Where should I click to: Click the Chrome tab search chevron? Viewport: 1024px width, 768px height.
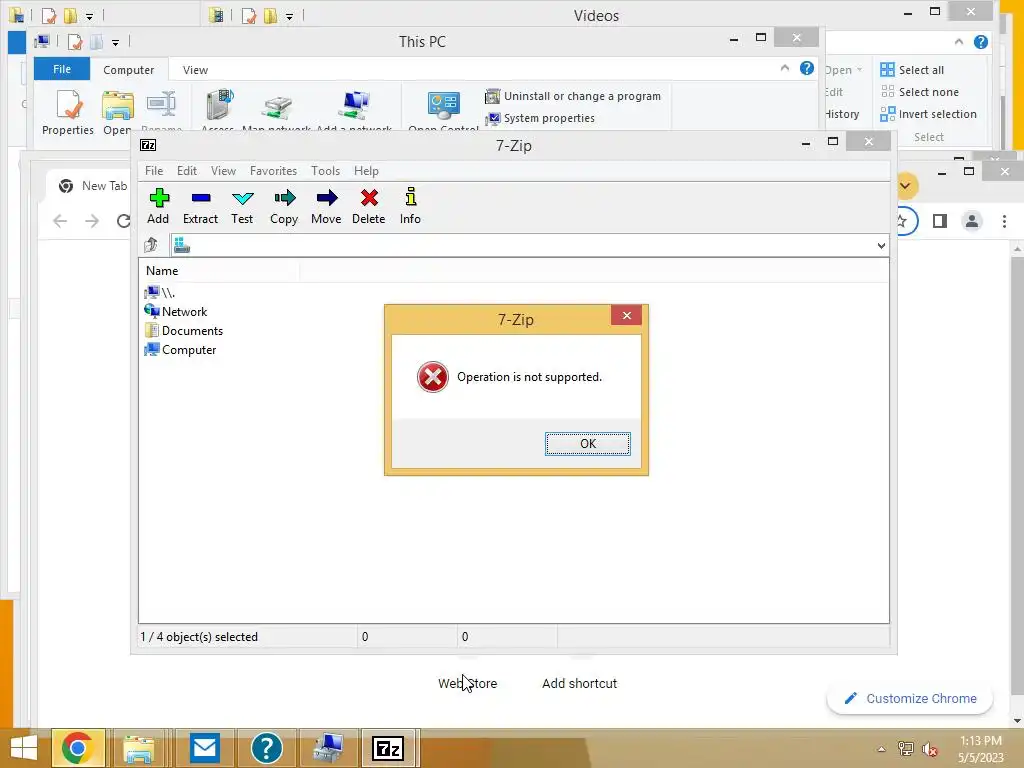pos(905,185)
